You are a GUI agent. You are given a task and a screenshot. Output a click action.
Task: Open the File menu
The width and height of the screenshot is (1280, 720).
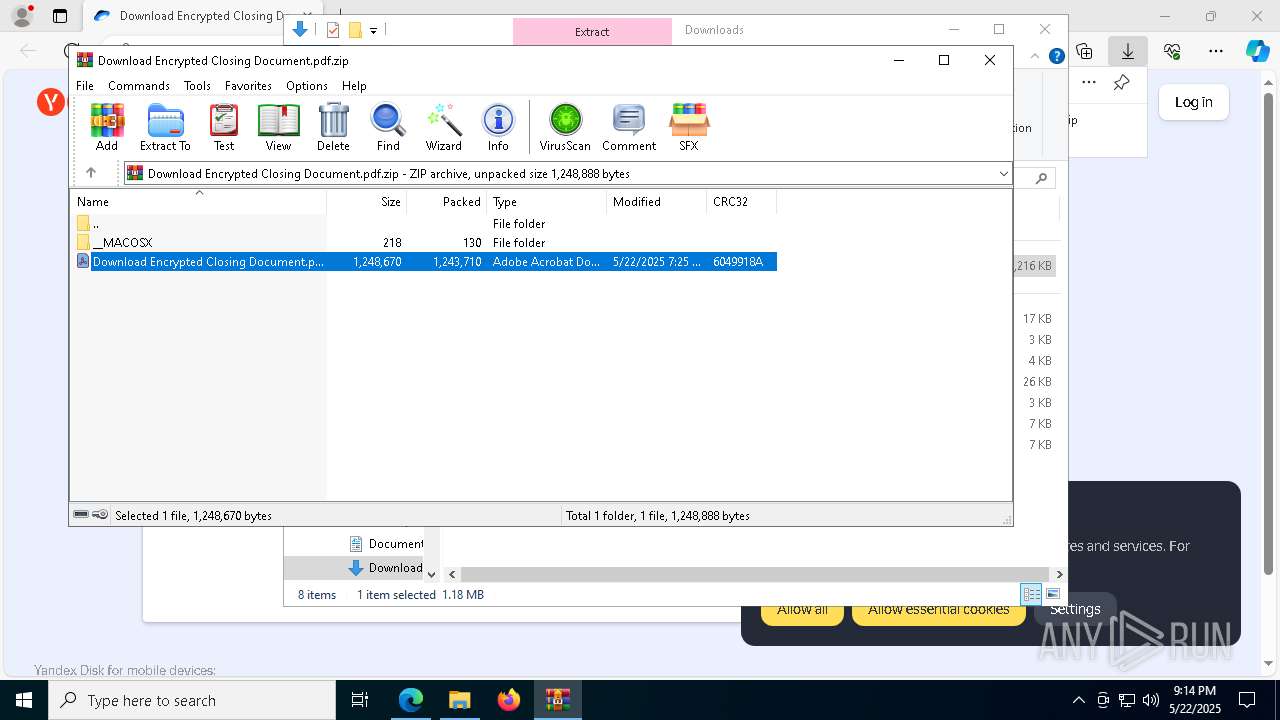pos(85,86)
